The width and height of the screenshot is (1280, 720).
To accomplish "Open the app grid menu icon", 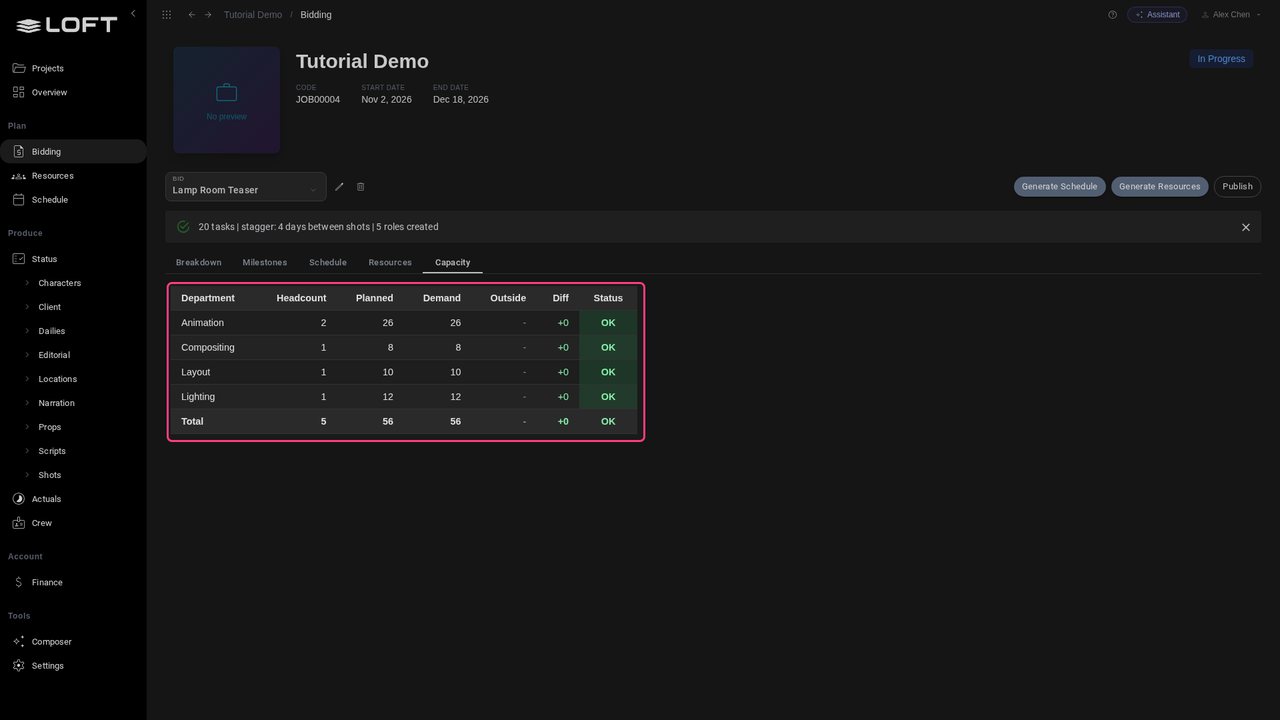I will [166, 15].
